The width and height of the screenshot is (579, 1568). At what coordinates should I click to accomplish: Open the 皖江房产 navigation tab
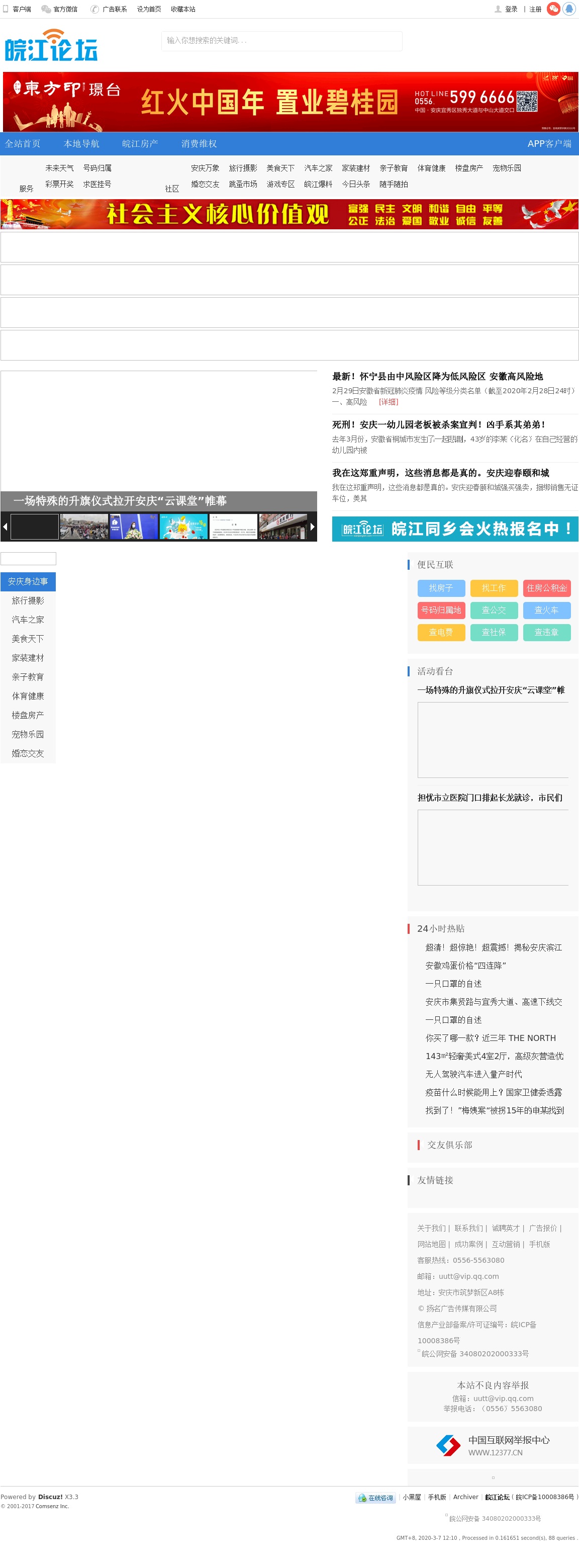[140, 144]
